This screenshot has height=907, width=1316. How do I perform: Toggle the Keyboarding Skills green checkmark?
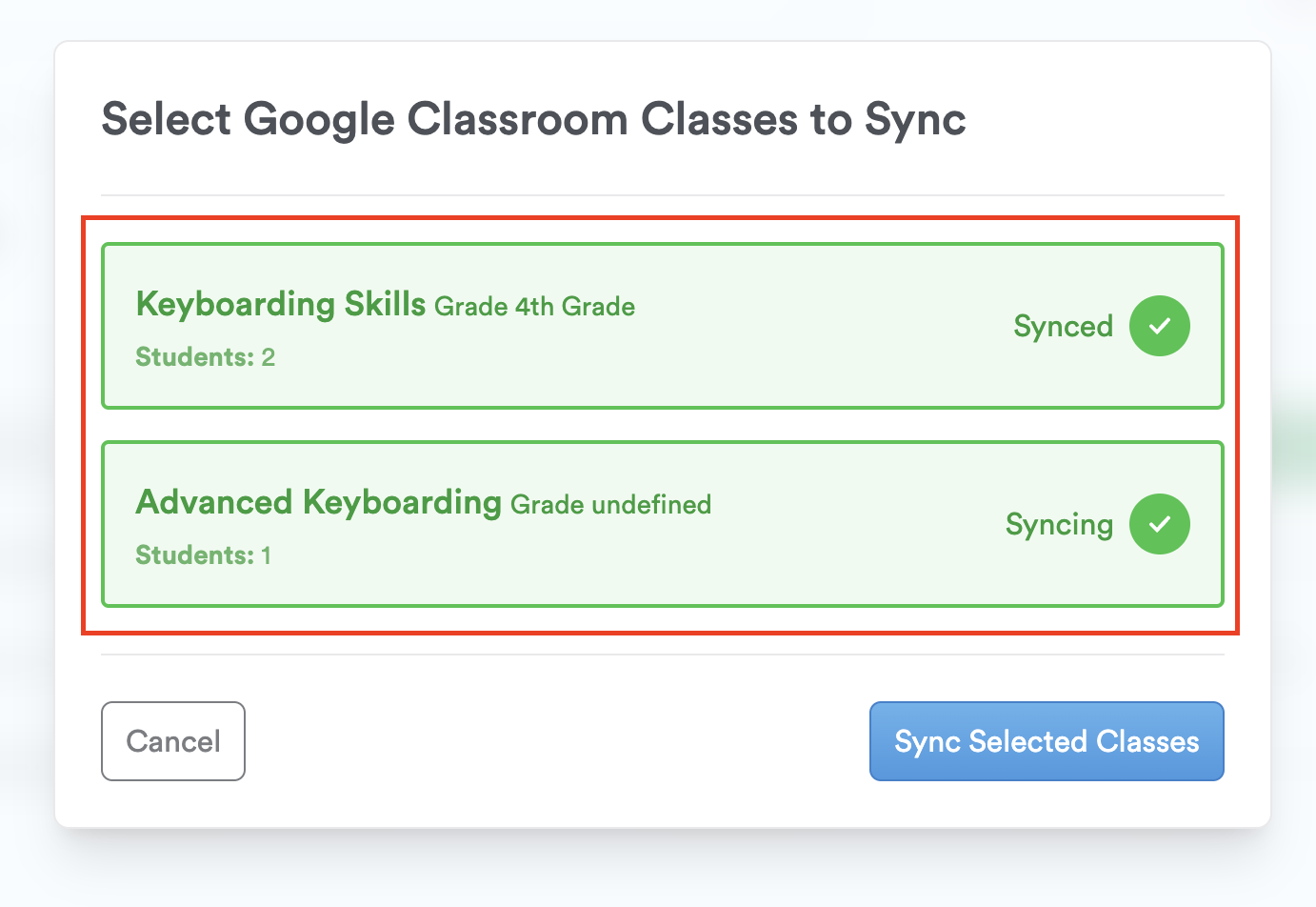coord(1159,326)
